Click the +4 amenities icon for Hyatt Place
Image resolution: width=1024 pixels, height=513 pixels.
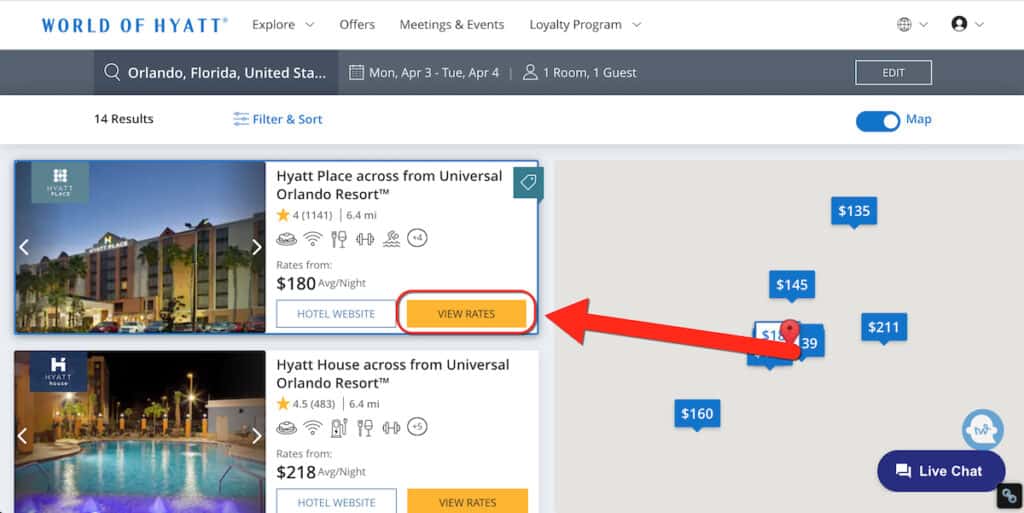click(418, 238)
